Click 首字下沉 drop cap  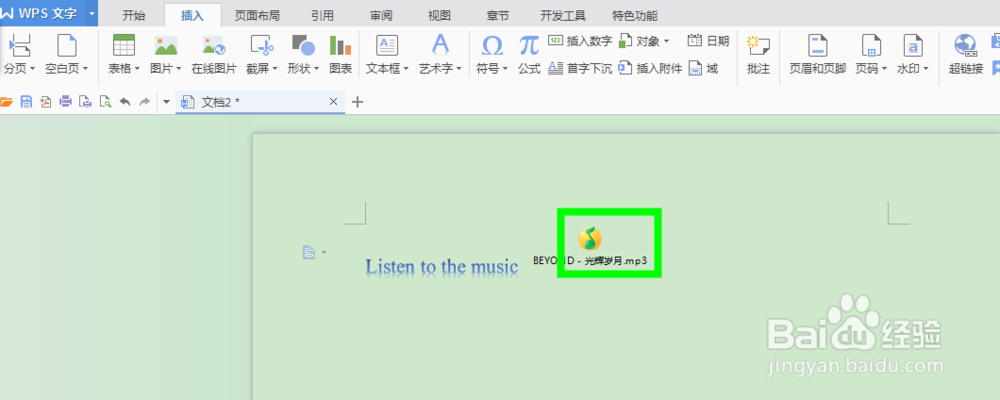(580, 68)
